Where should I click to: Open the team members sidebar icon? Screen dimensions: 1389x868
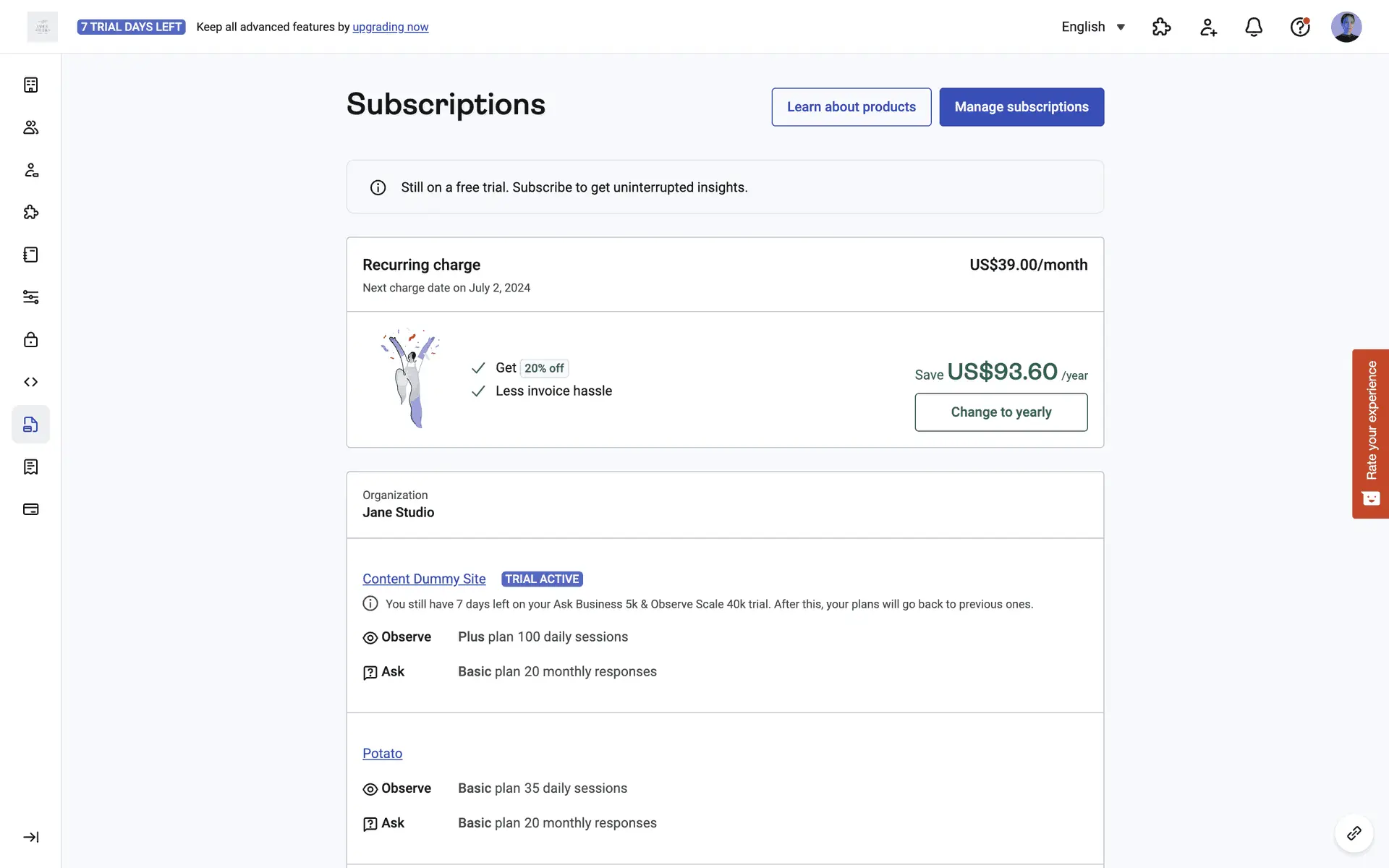(x=31, y=127)
